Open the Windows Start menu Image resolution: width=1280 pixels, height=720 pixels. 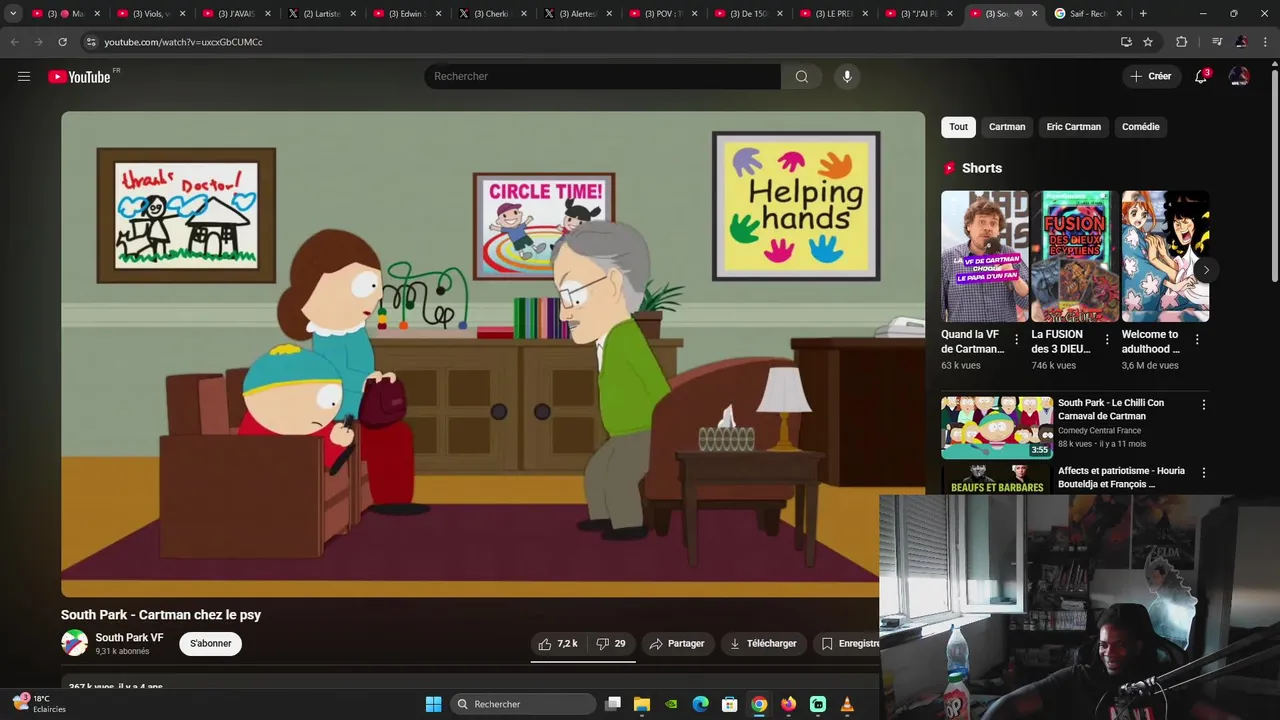[433, 704]
